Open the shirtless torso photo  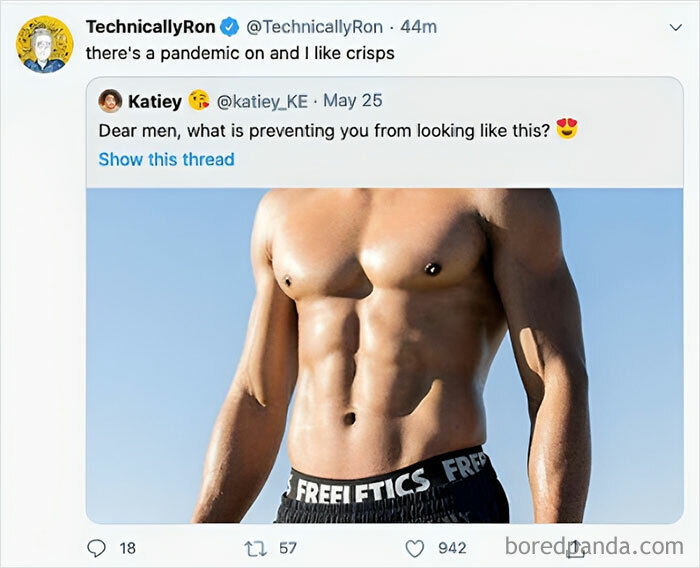(x=384, y=355)
